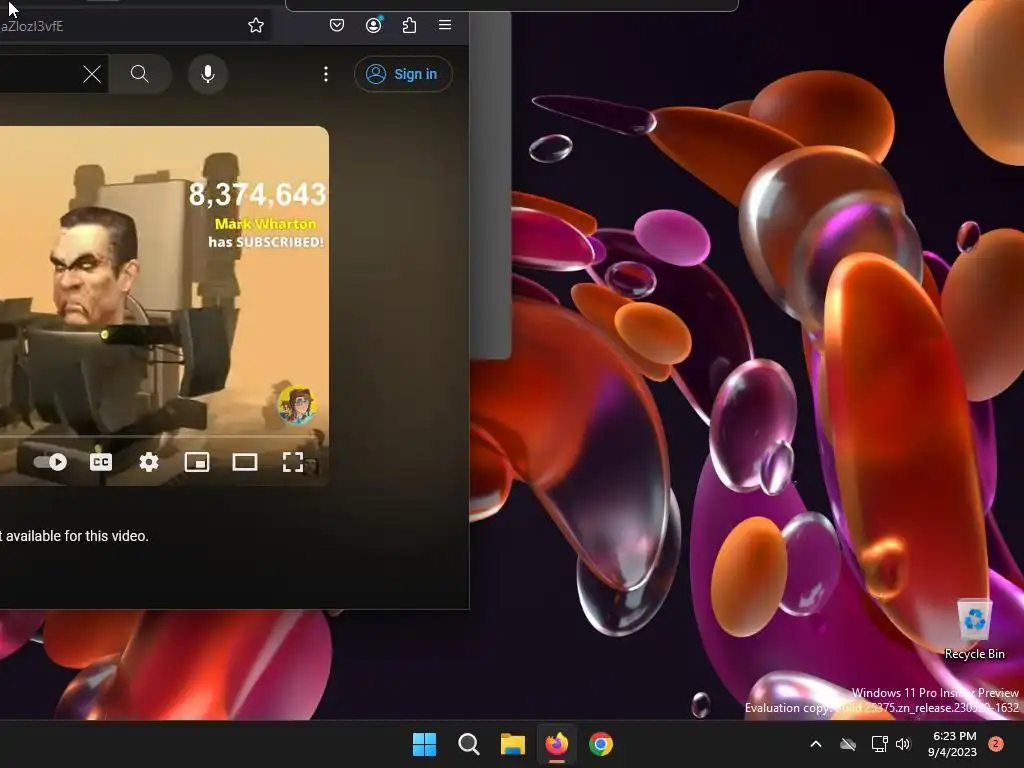Open the notifications badge showing 2
Screen dimensions: 1024x768
[x=996, y=744]
